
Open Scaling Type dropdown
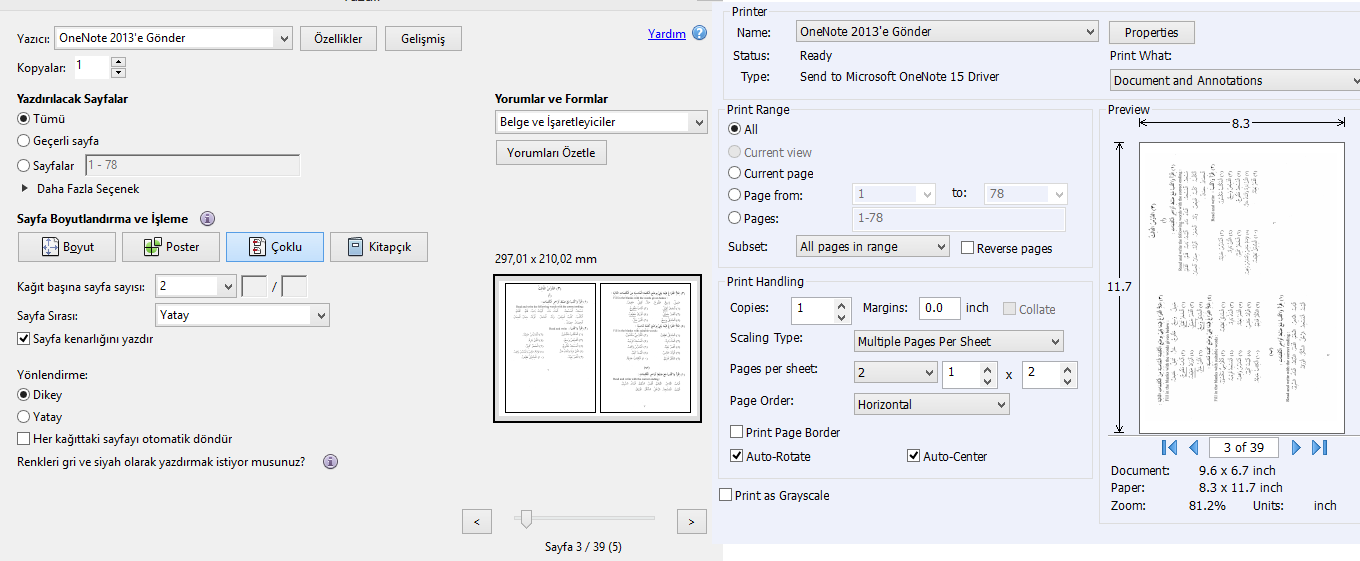(959, 342)
